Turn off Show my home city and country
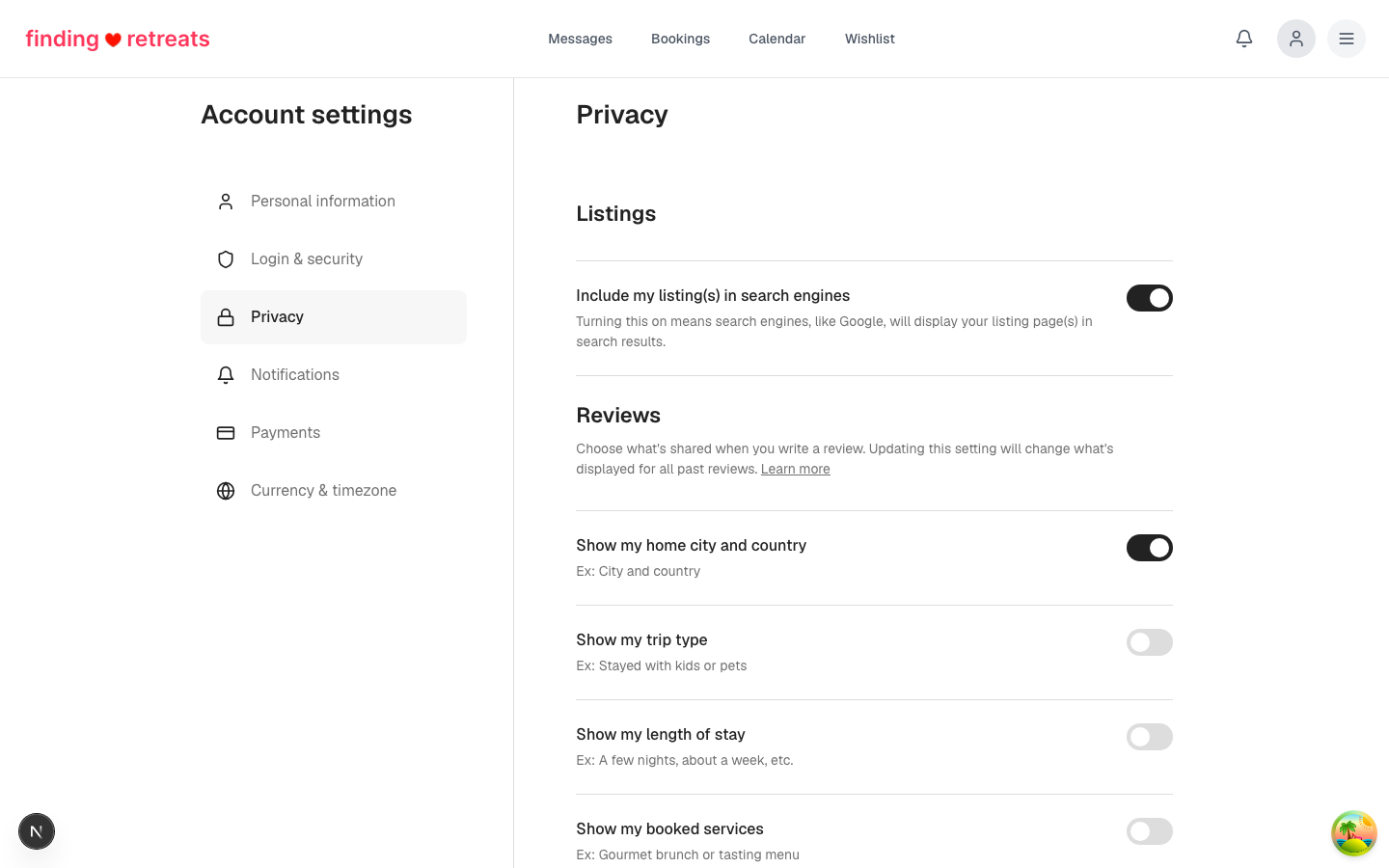Screen dimensions: 1389x868 pyautogui.click(x=1150, y=548)
